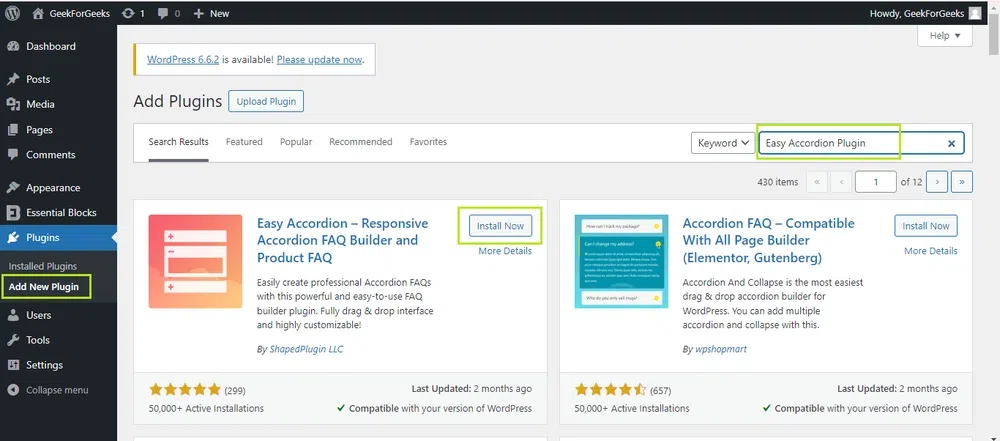The width and height of the screenshot is (1000, 441).
Task: Click the WordPress 6.6.2 link
Action: click(x=183, y=59)
